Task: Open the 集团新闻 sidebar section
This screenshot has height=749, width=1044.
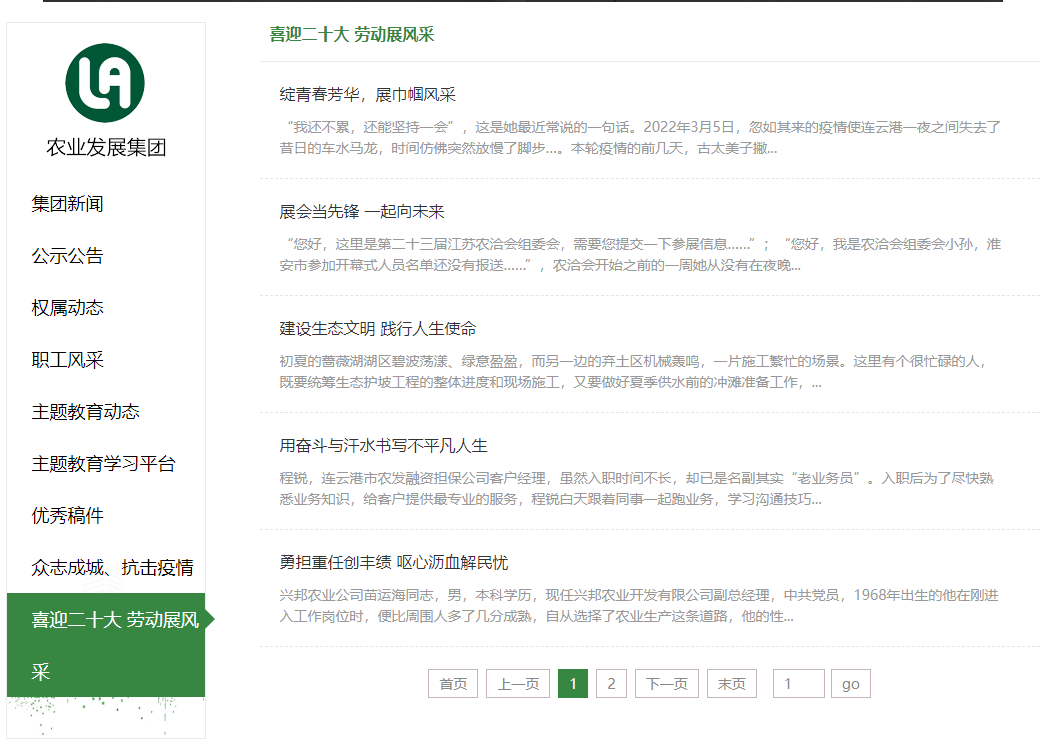Action: (67, 204)
